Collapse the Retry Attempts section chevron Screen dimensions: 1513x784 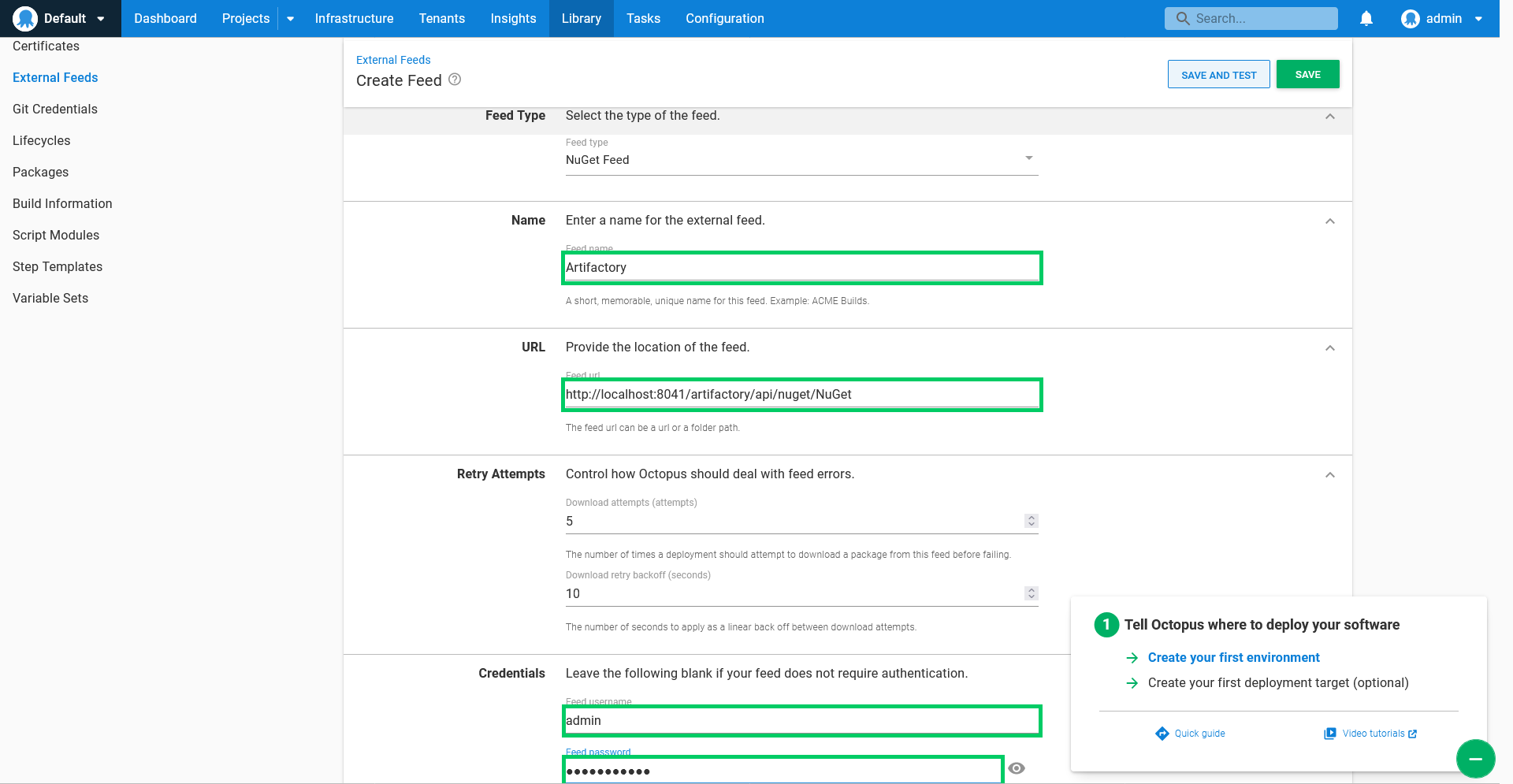click(1330, 475)
